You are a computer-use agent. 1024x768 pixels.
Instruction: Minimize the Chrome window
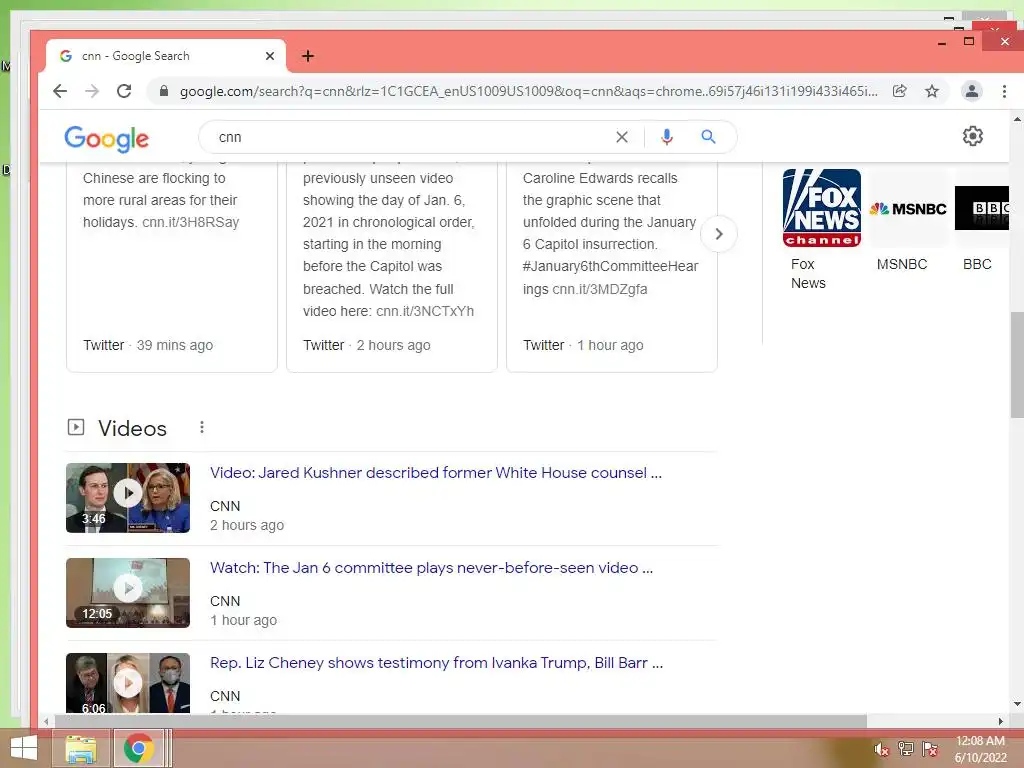942,43
